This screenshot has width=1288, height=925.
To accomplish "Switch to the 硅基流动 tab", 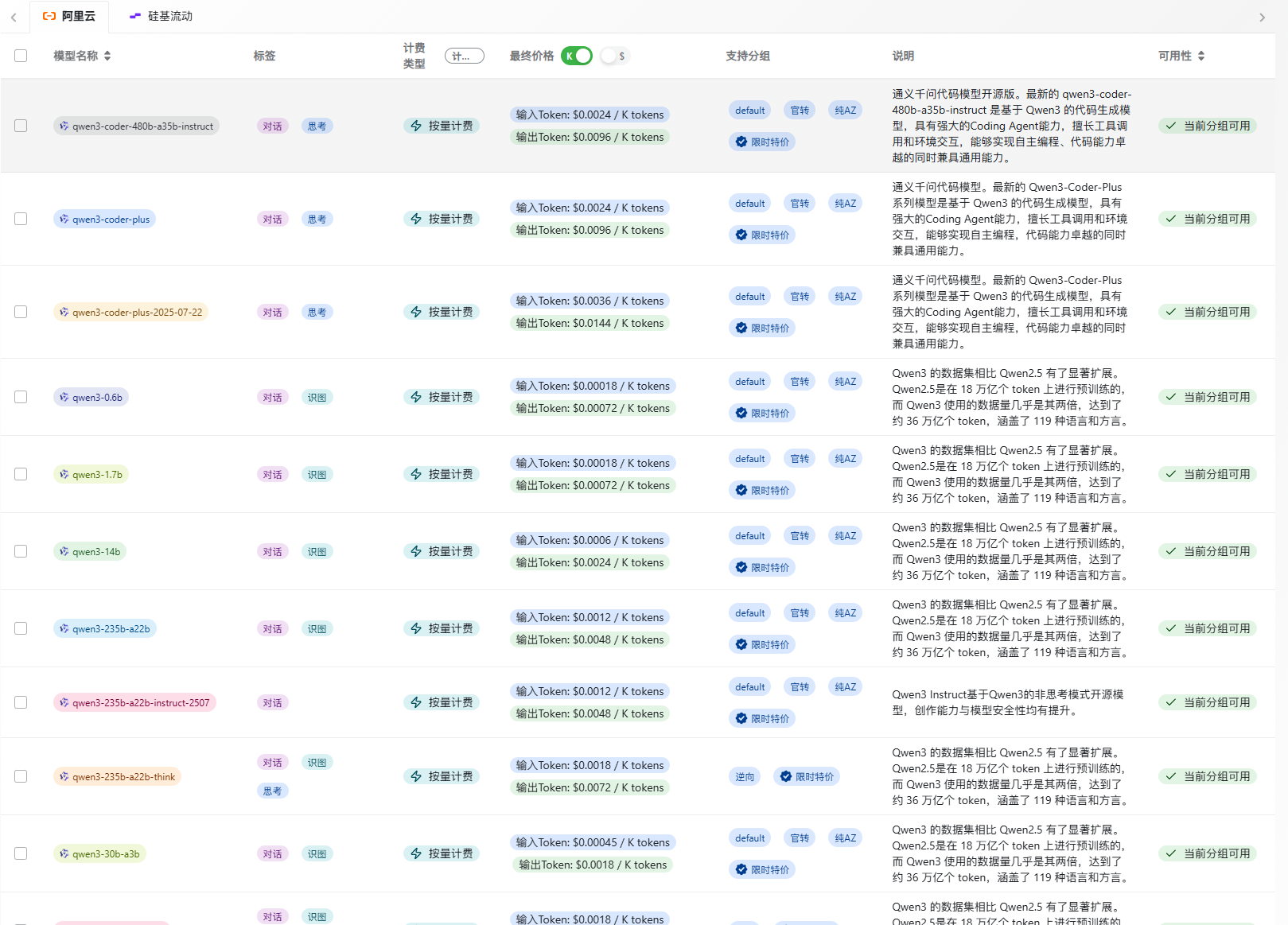I will click(160, 16).
